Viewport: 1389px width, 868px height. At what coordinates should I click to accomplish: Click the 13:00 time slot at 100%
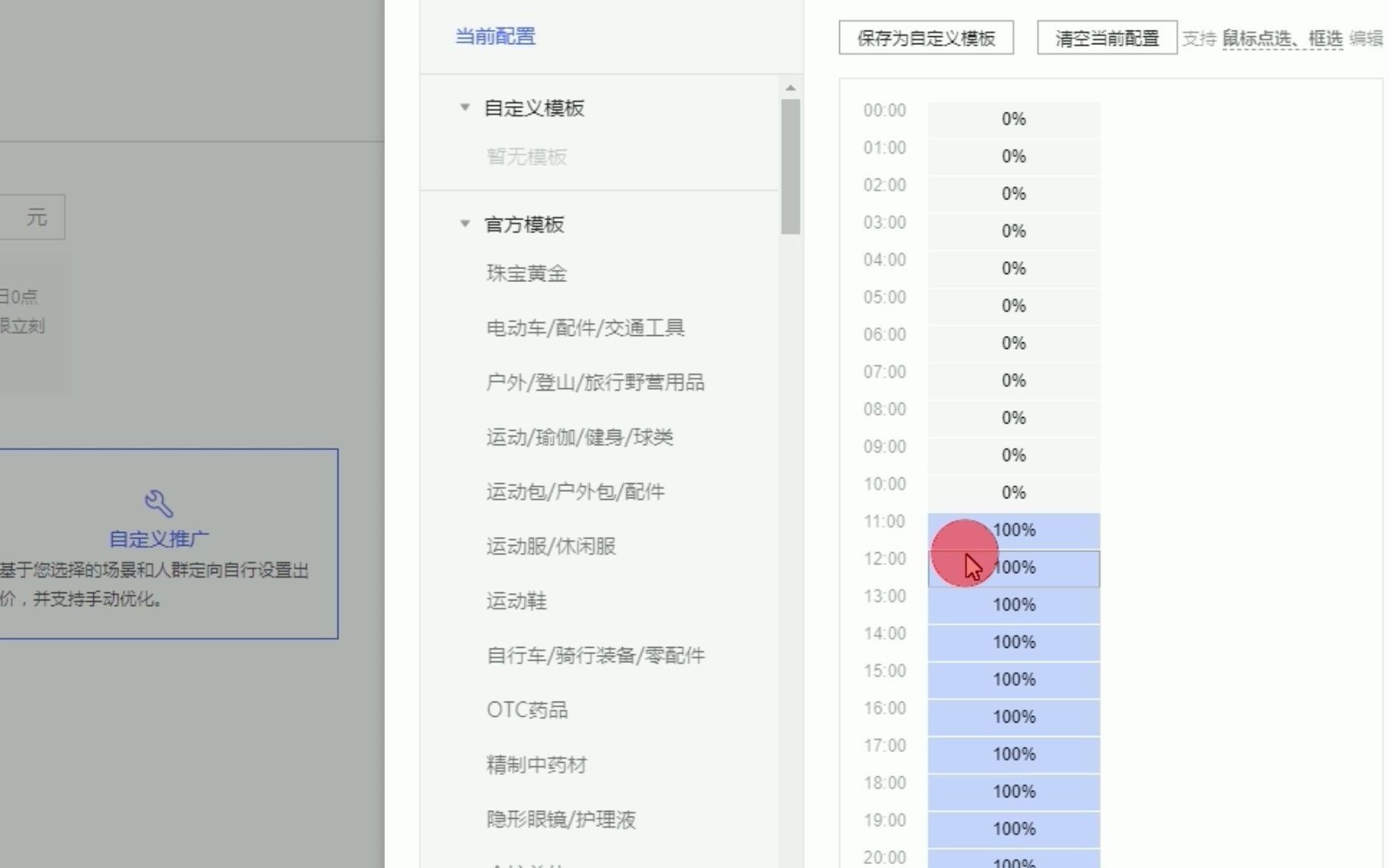pyautogui.click(x=1014, y=605)
